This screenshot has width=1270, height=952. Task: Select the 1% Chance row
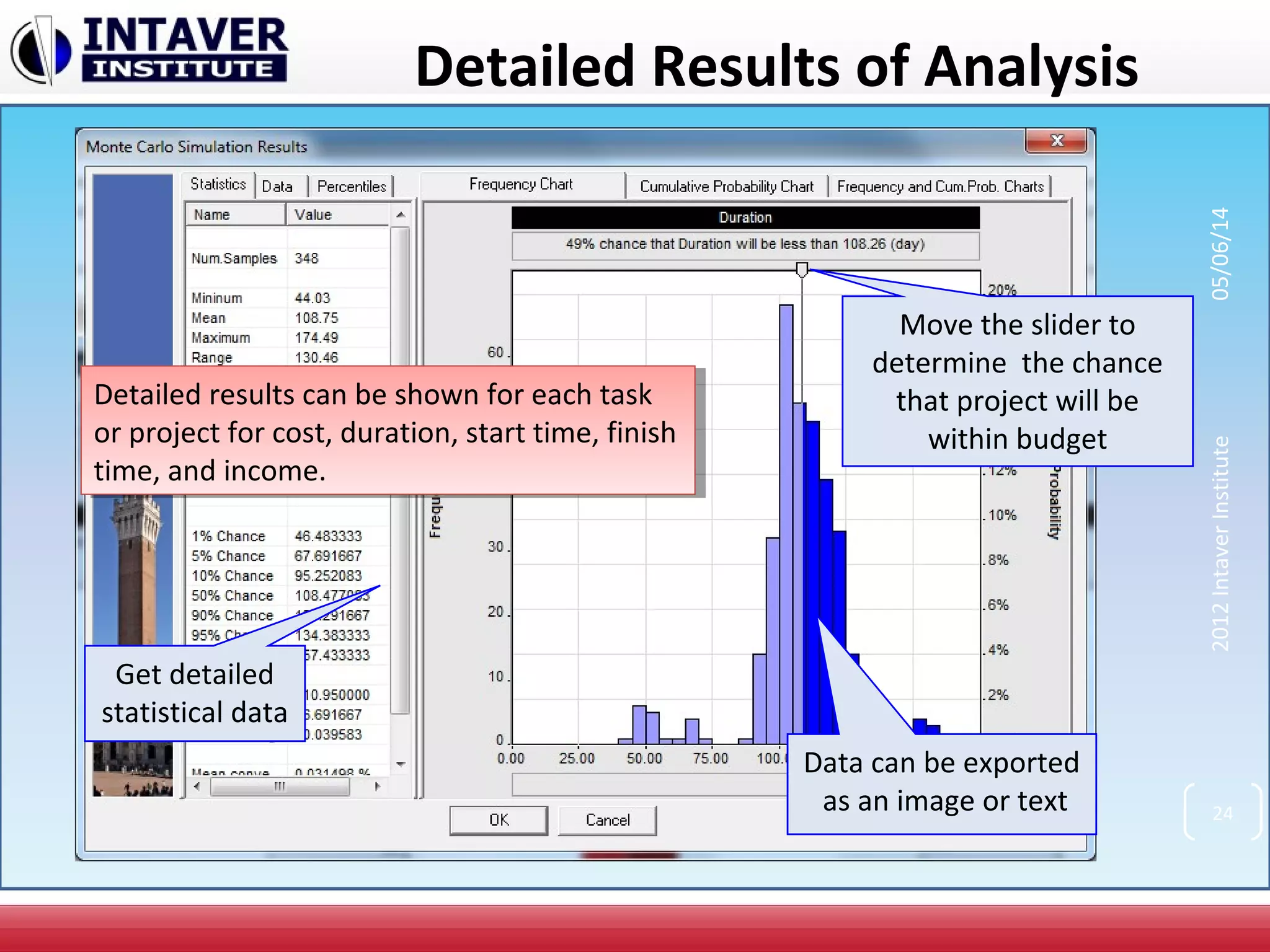click(288, 536)
